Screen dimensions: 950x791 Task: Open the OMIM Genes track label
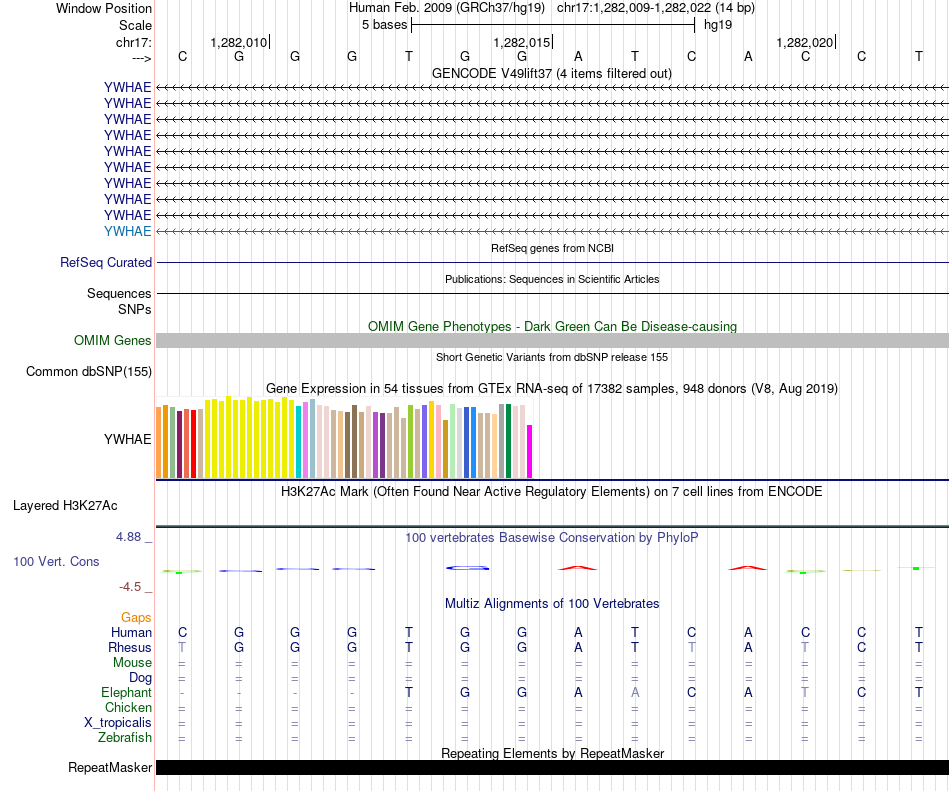113,341
